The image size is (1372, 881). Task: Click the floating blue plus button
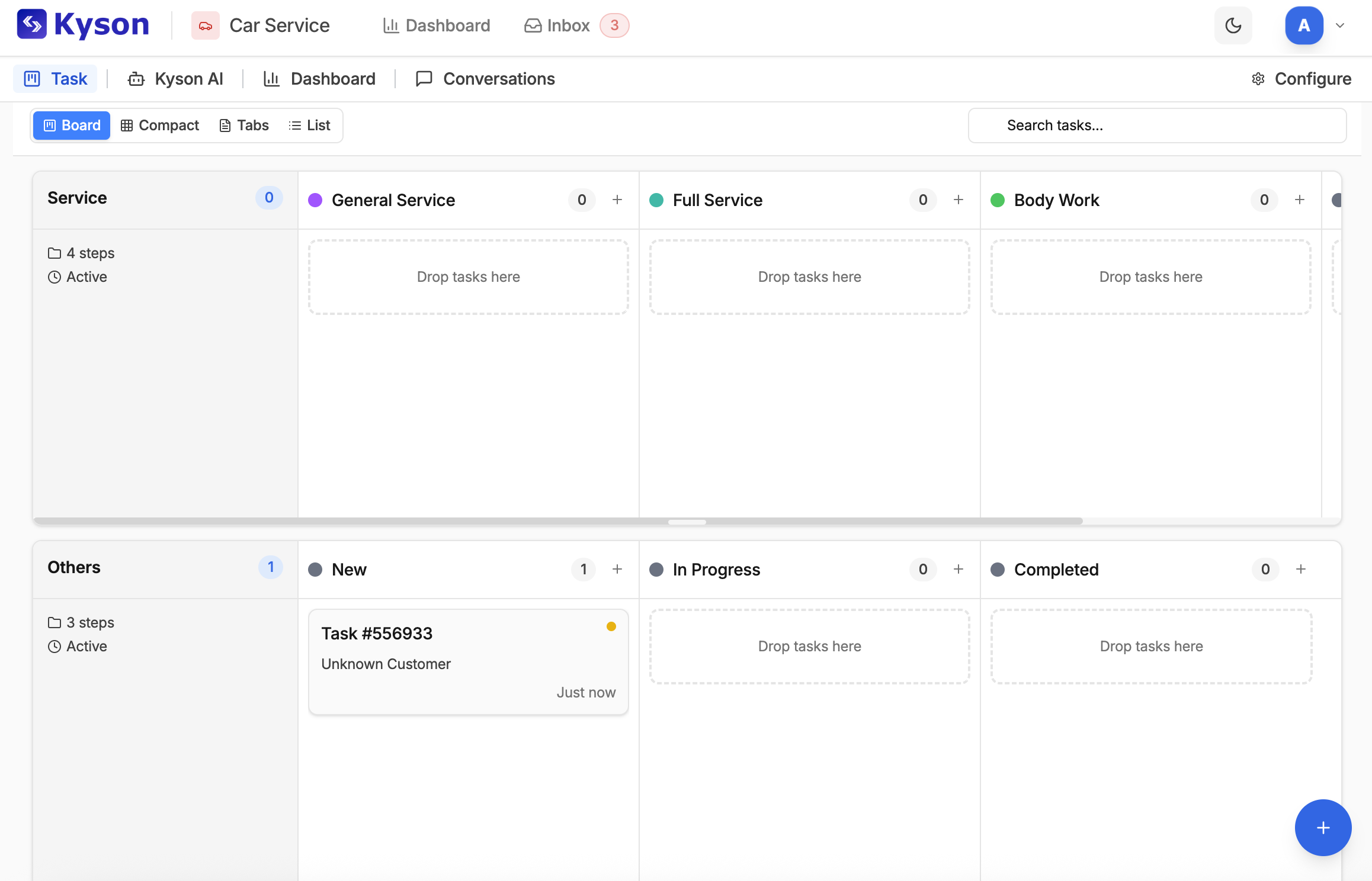pos(1323,828)
